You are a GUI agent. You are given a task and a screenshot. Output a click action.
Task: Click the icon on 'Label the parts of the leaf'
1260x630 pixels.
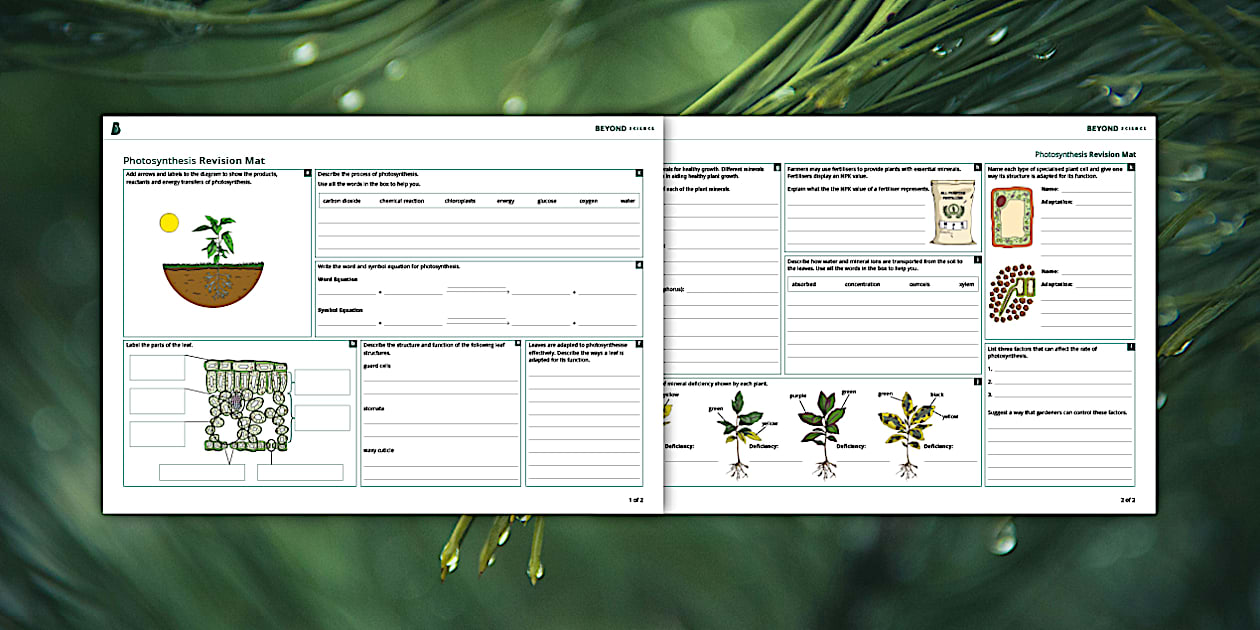351,346
